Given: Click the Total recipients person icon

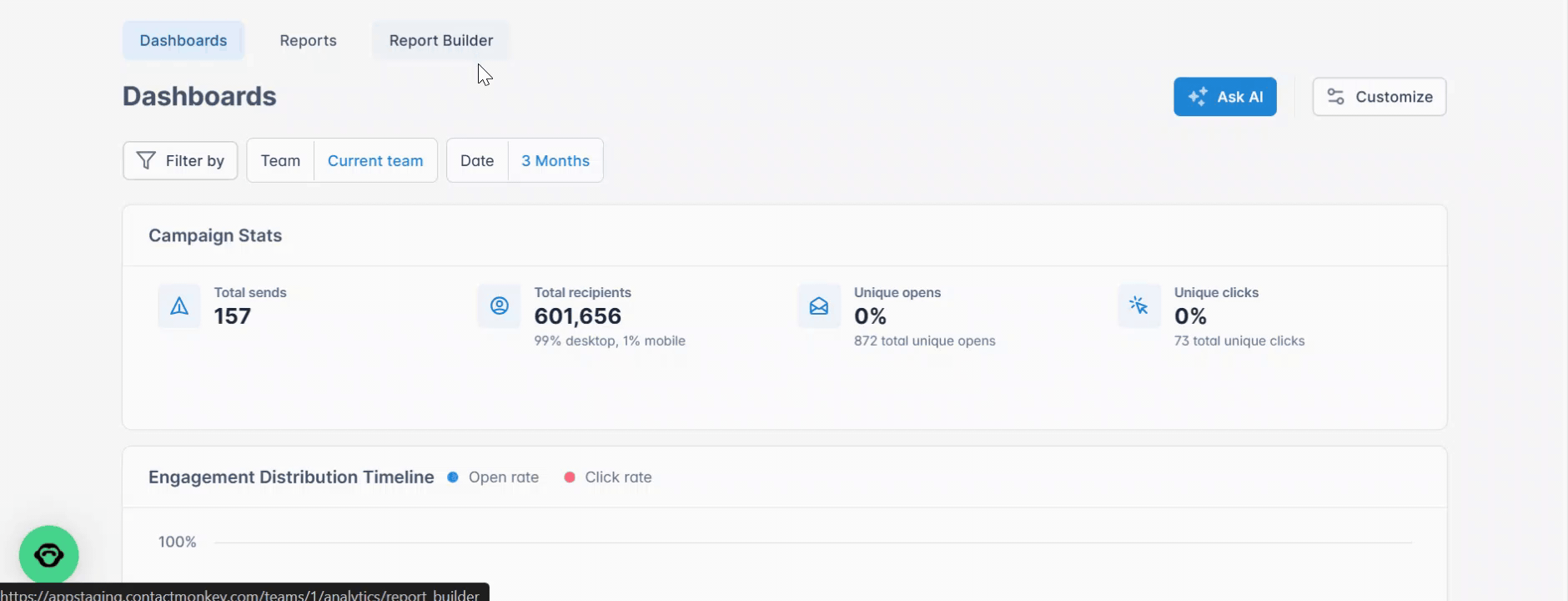Looking at the screenshot, I should (x=500, y=306).
